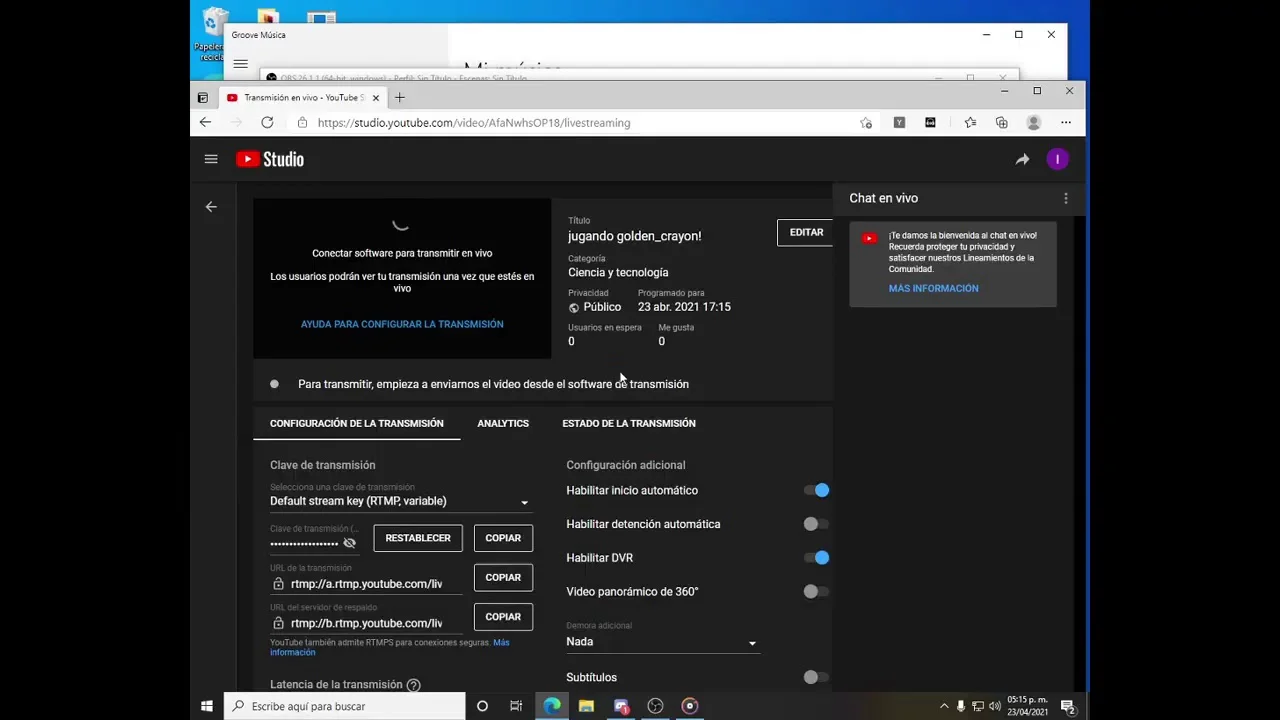Reload the page with browser refresh icon
This screenshot has height=720, width=1280.
267,122
